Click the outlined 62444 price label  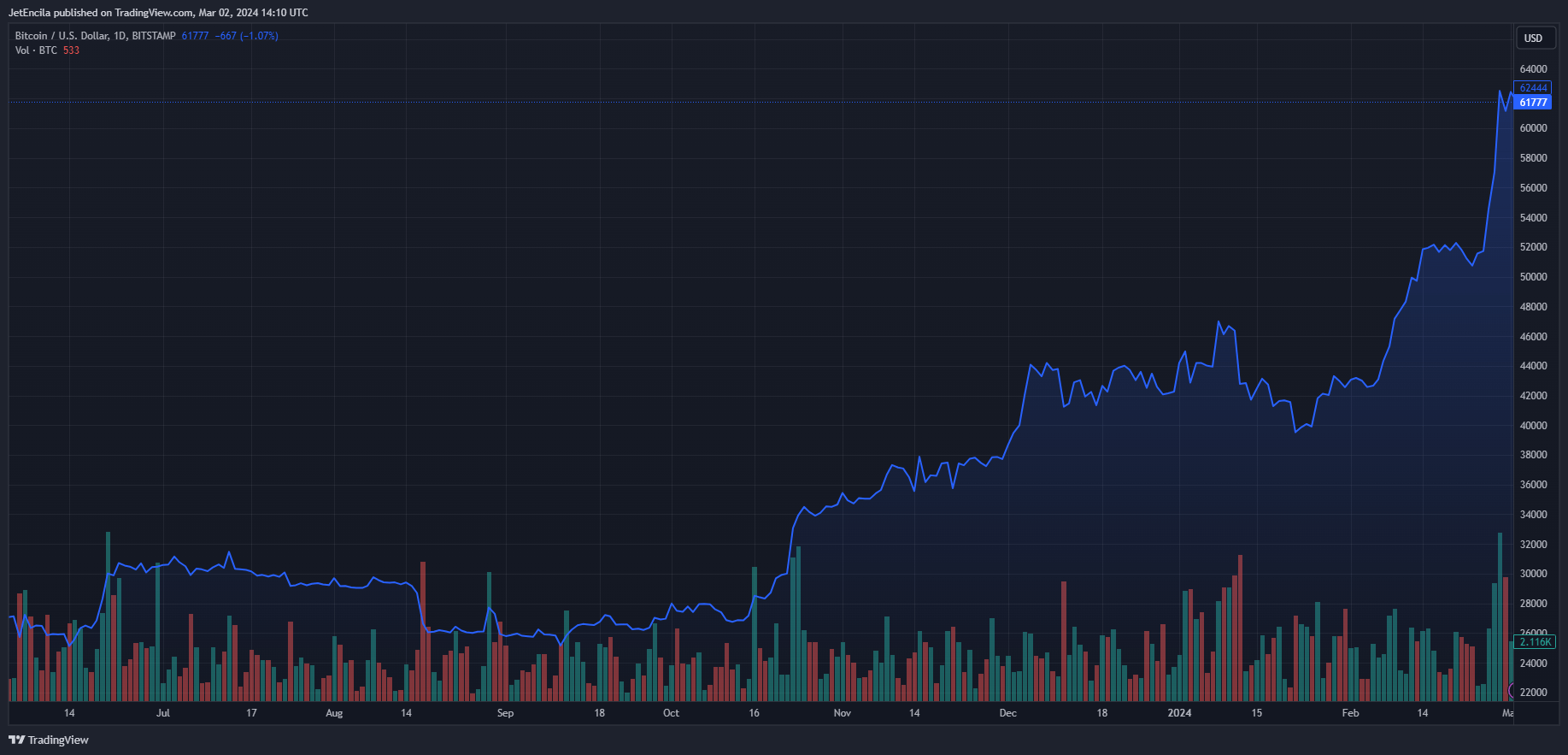click(1533, 88)
